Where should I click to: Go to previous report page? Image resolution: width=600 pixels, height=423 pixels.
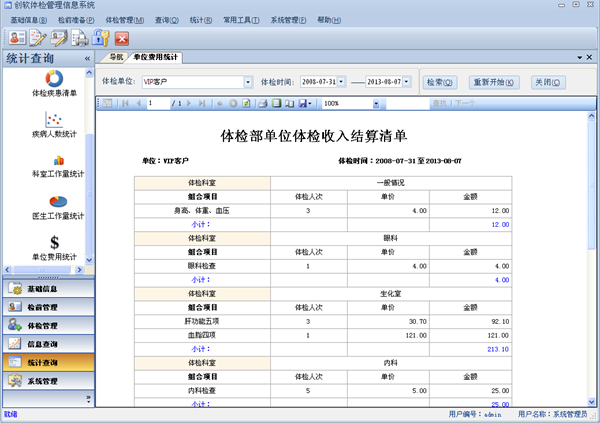click(x=139, y=103)
